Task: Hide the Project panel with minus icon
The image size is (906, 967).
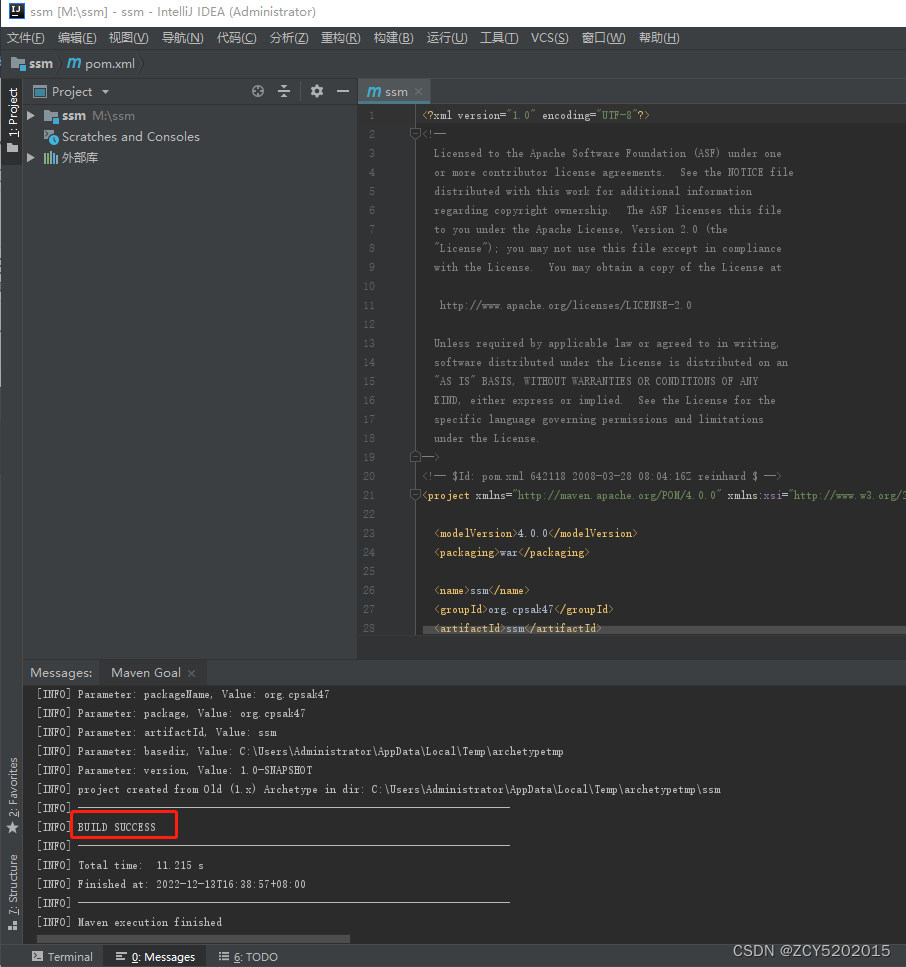Action: pos(343,91)
